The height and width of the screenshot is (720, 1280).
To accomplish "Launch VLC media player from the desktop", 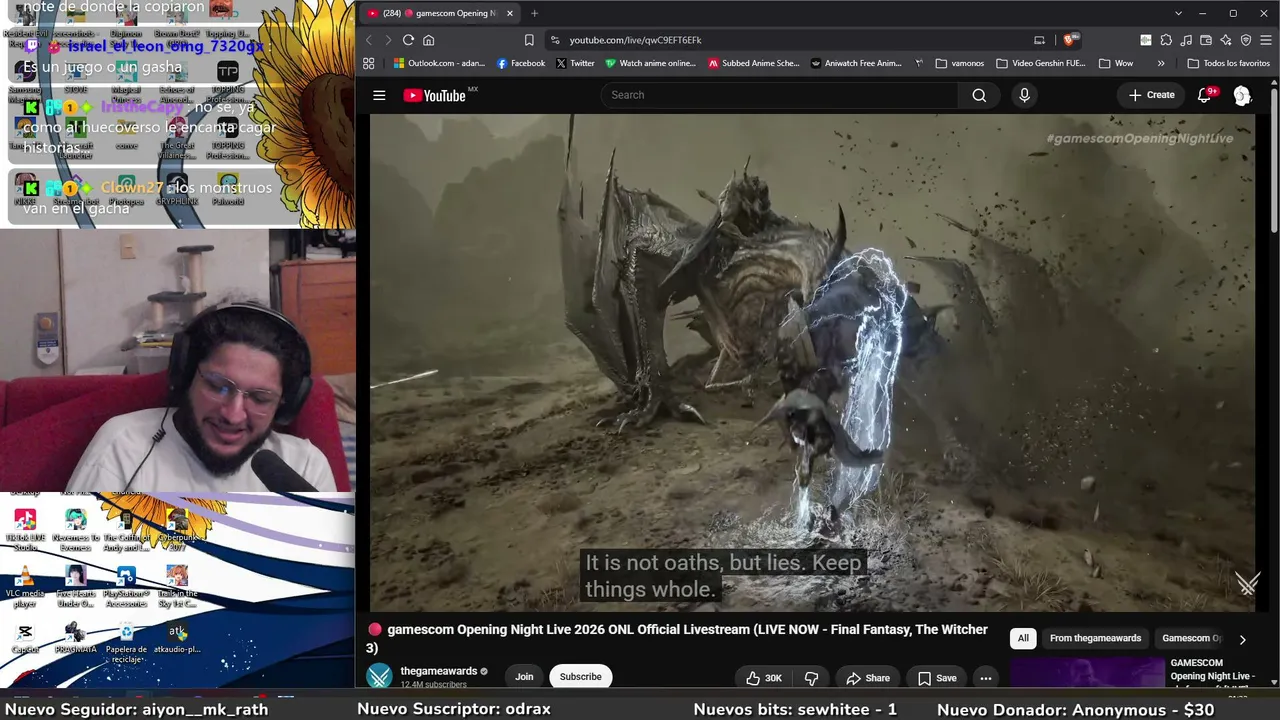I will click(x=25, y=586).
